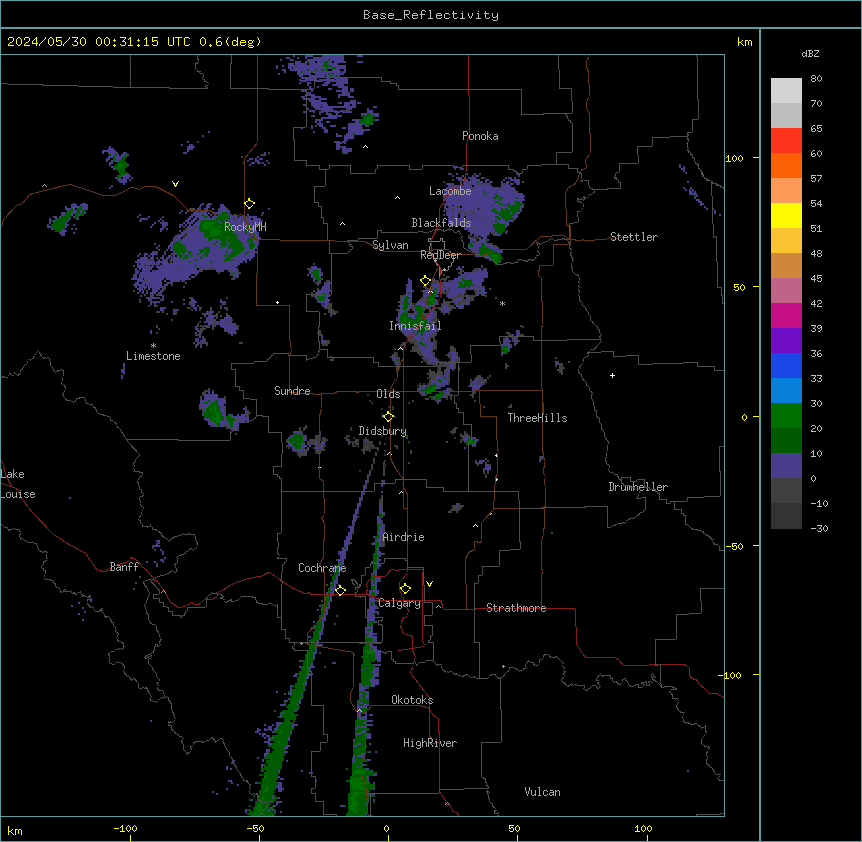
Task: Click the Banff label
Action: tap(124, 567)
